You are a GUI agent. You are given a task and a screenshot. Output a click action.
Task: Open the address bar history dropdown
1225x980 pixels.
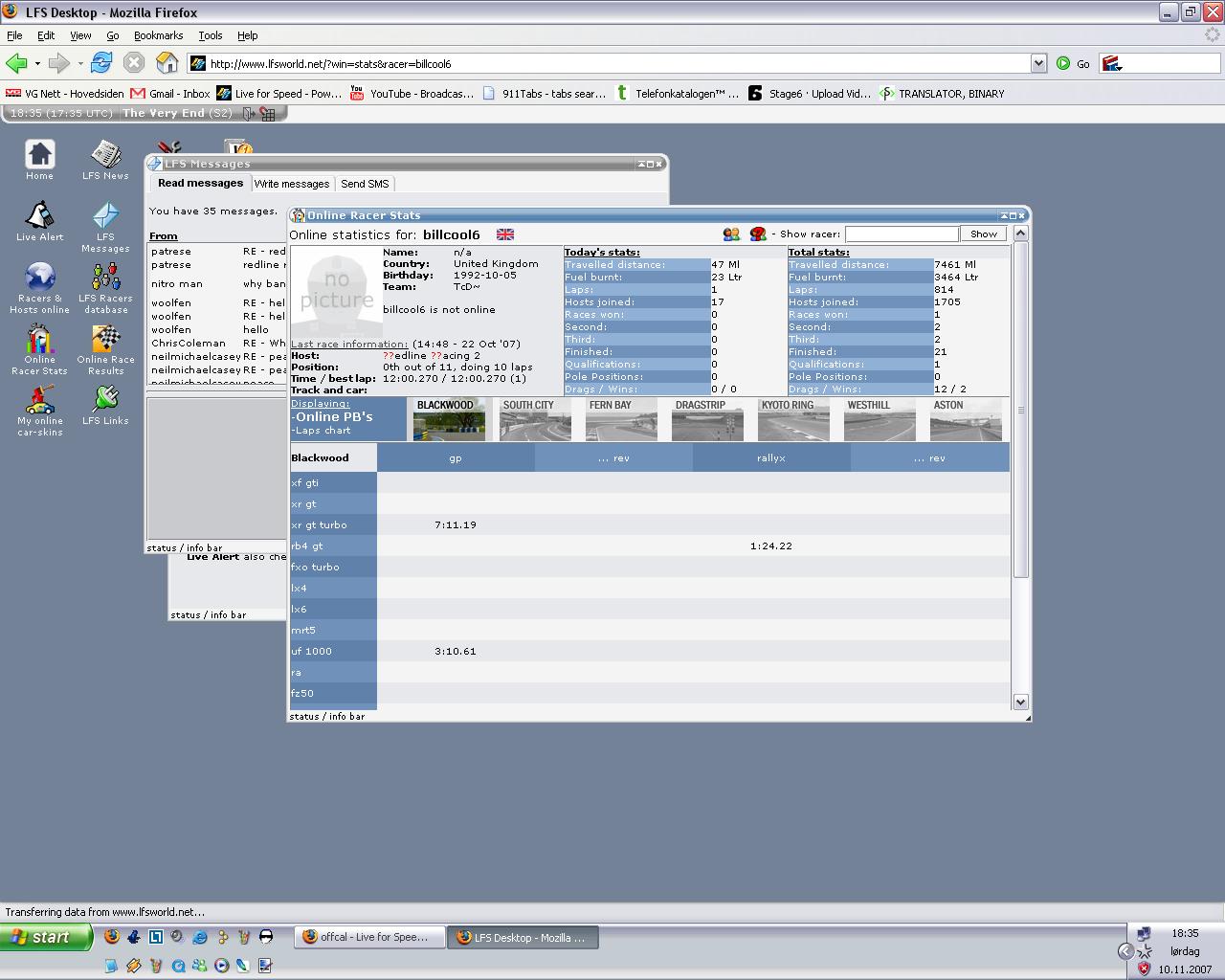[1038, 63]
